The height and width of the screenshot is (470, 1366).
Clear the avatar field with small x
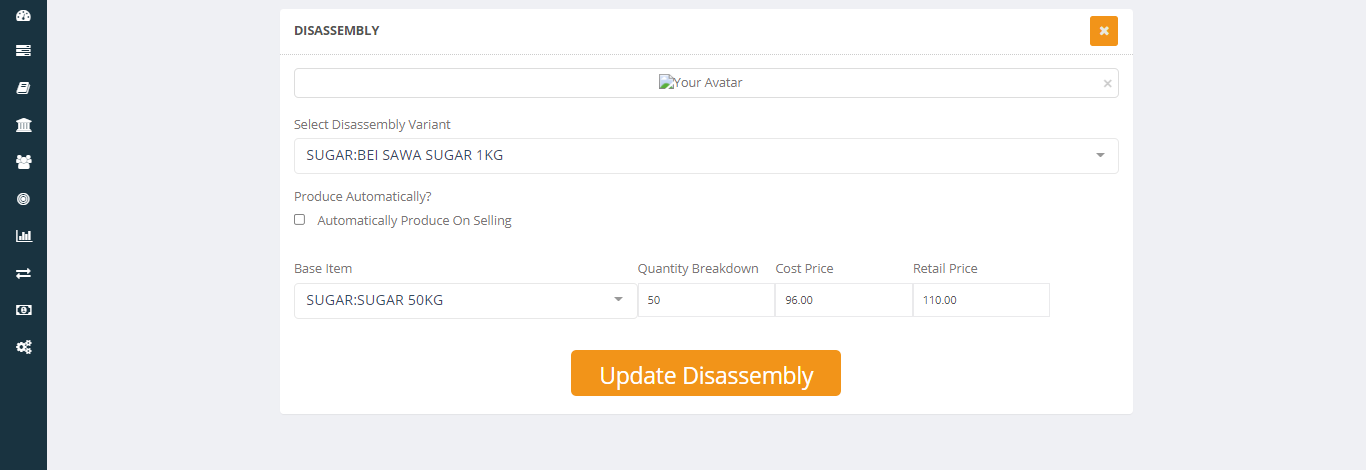pos(1107,84)
